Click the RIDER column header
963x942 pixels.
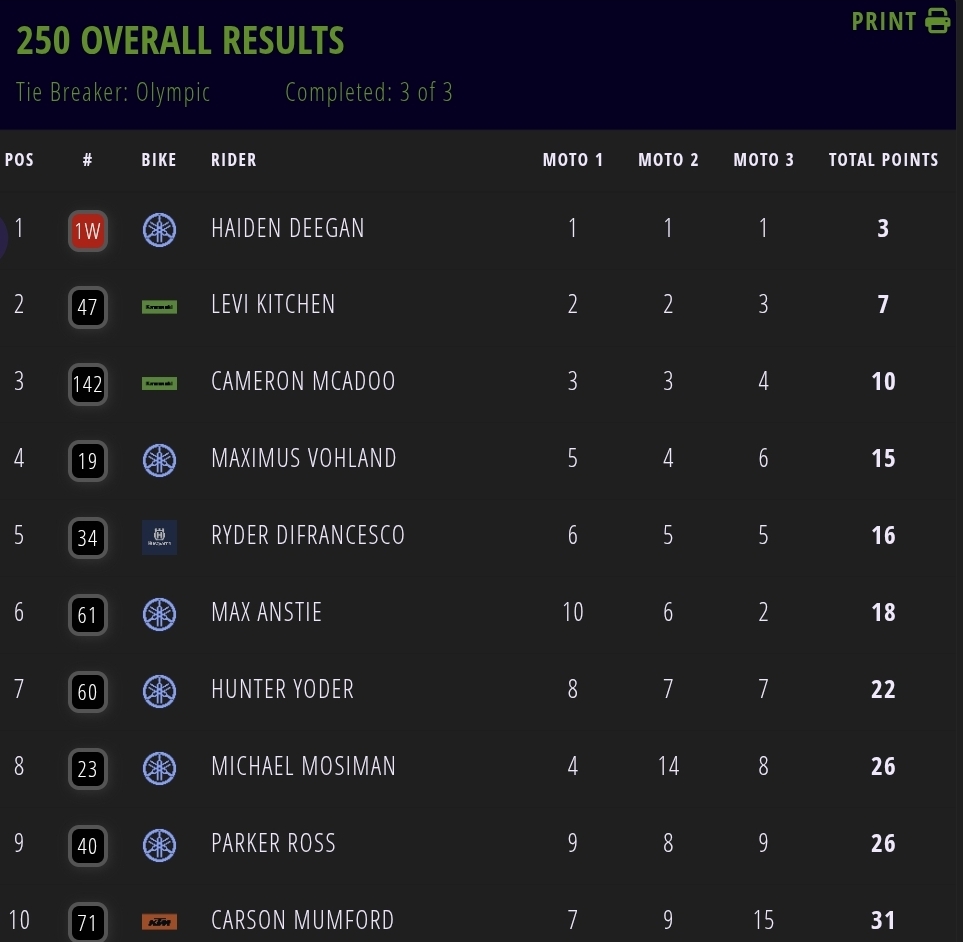pos(234,160)
